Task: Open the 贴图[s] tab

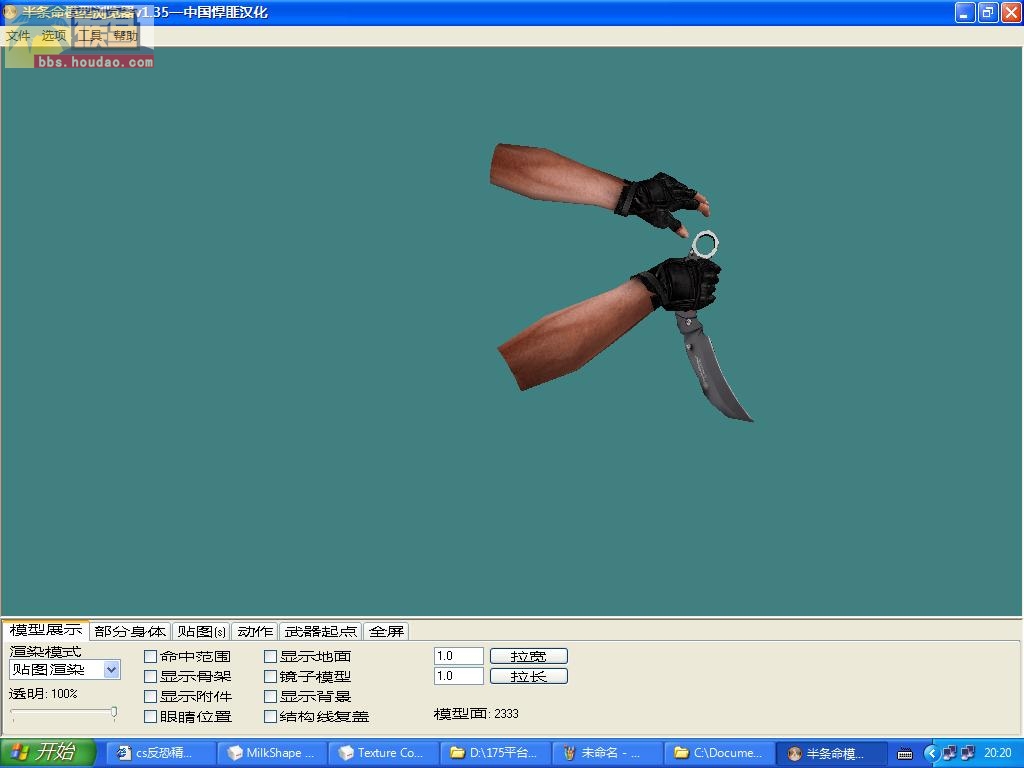Action: (x=201, y=632)
